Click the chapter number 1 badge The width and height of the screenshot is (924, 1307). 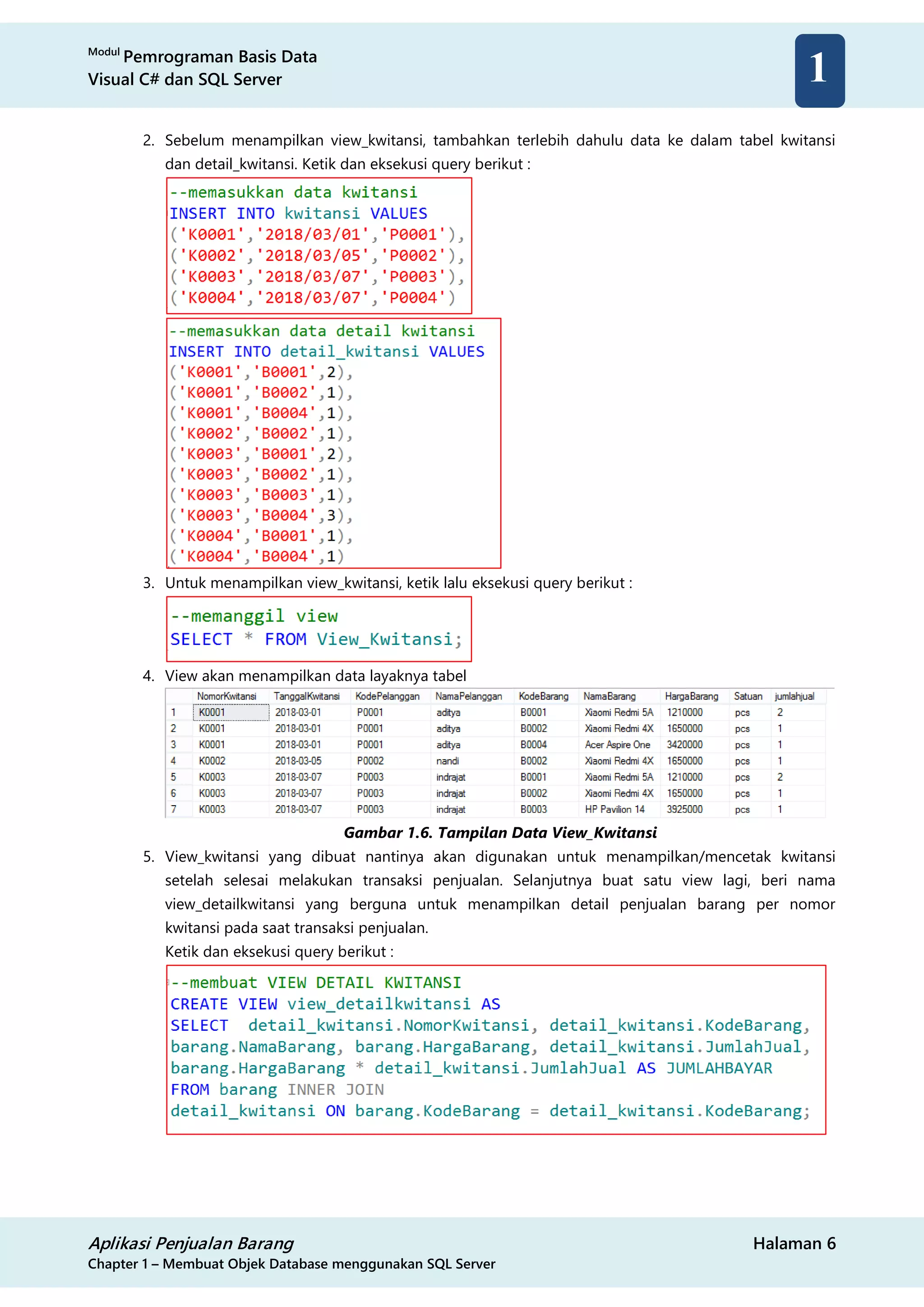pos(819,70)
